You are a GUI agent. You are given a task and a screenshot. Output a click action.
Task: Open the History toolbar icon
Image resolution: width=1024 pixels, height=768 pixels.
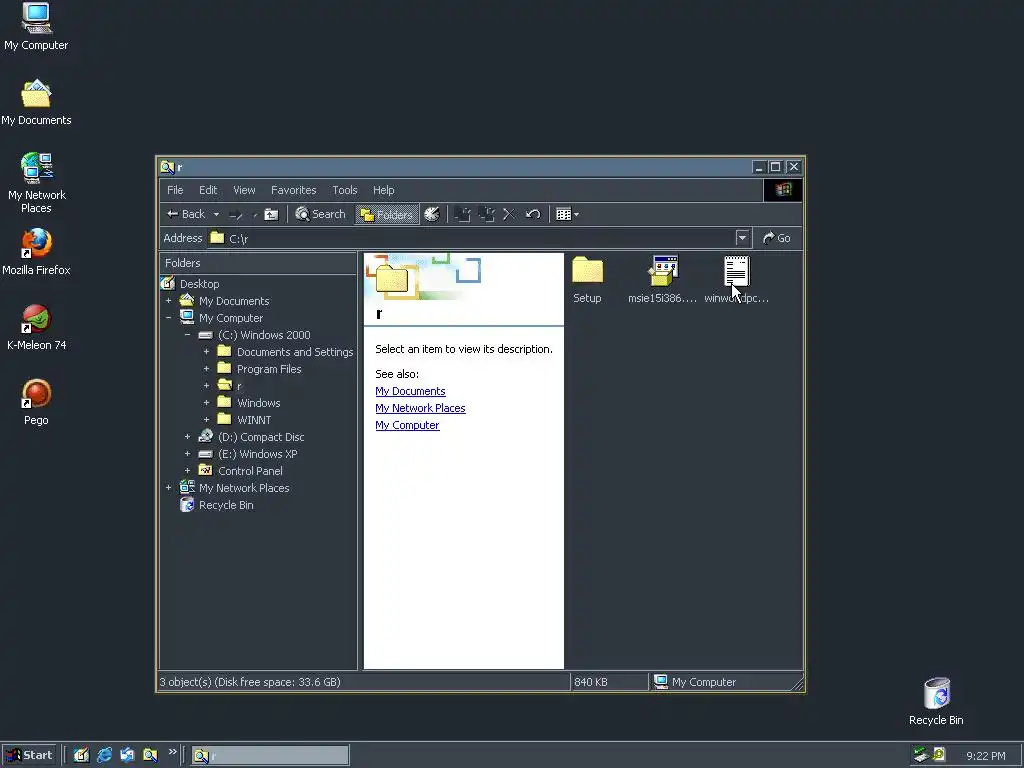(432, 214)
